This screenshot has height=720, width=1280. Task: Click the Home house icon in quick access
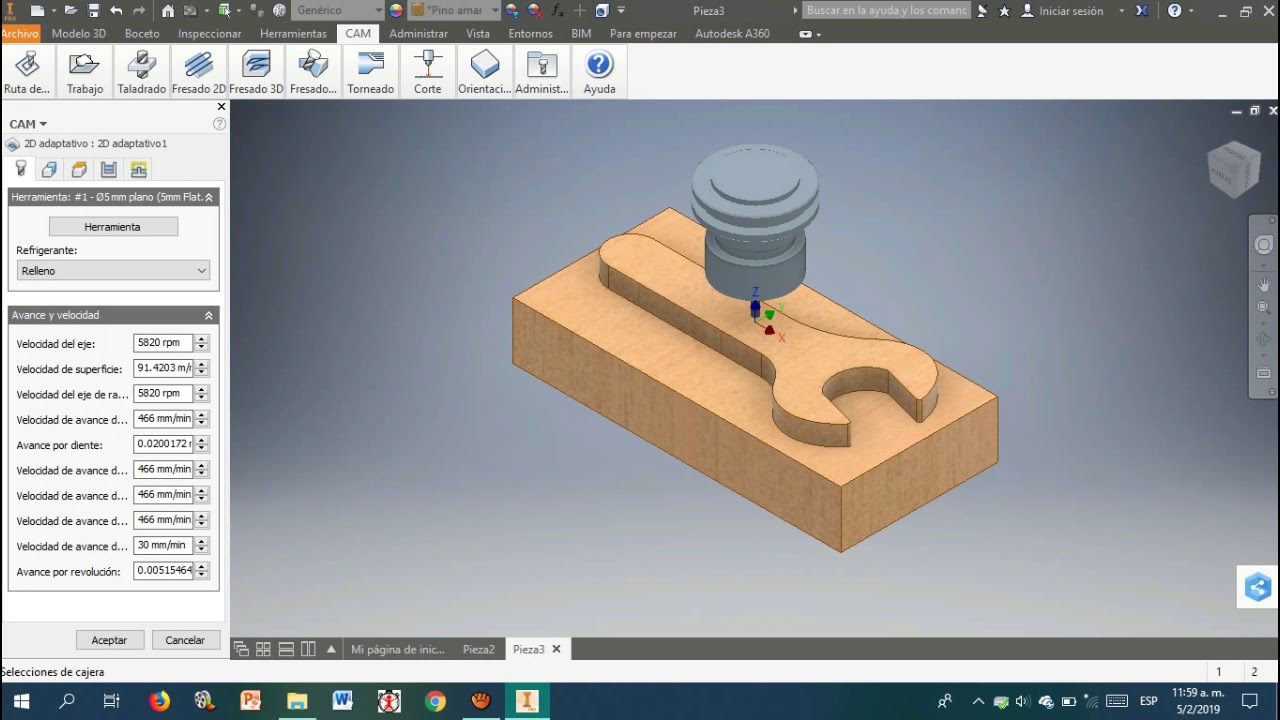(168, 11)
